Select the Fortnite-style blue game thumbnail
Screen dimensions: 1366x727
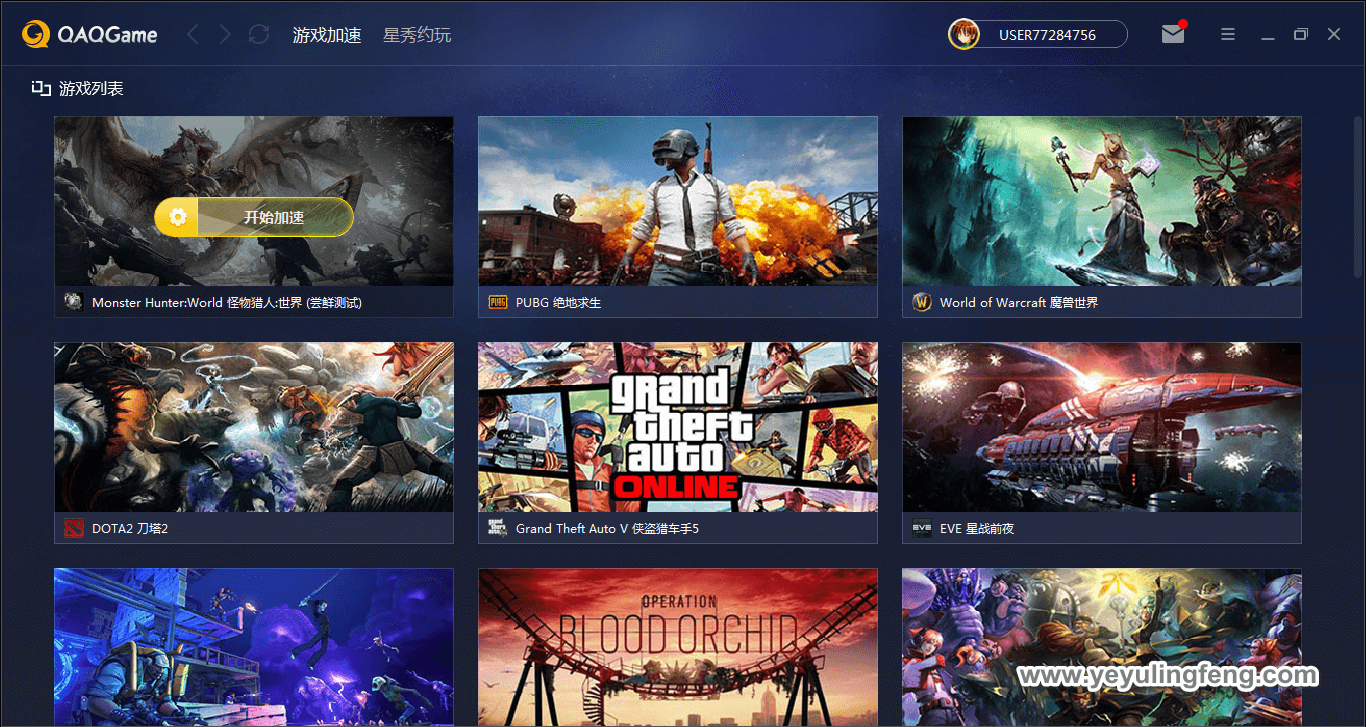(254, 648)
